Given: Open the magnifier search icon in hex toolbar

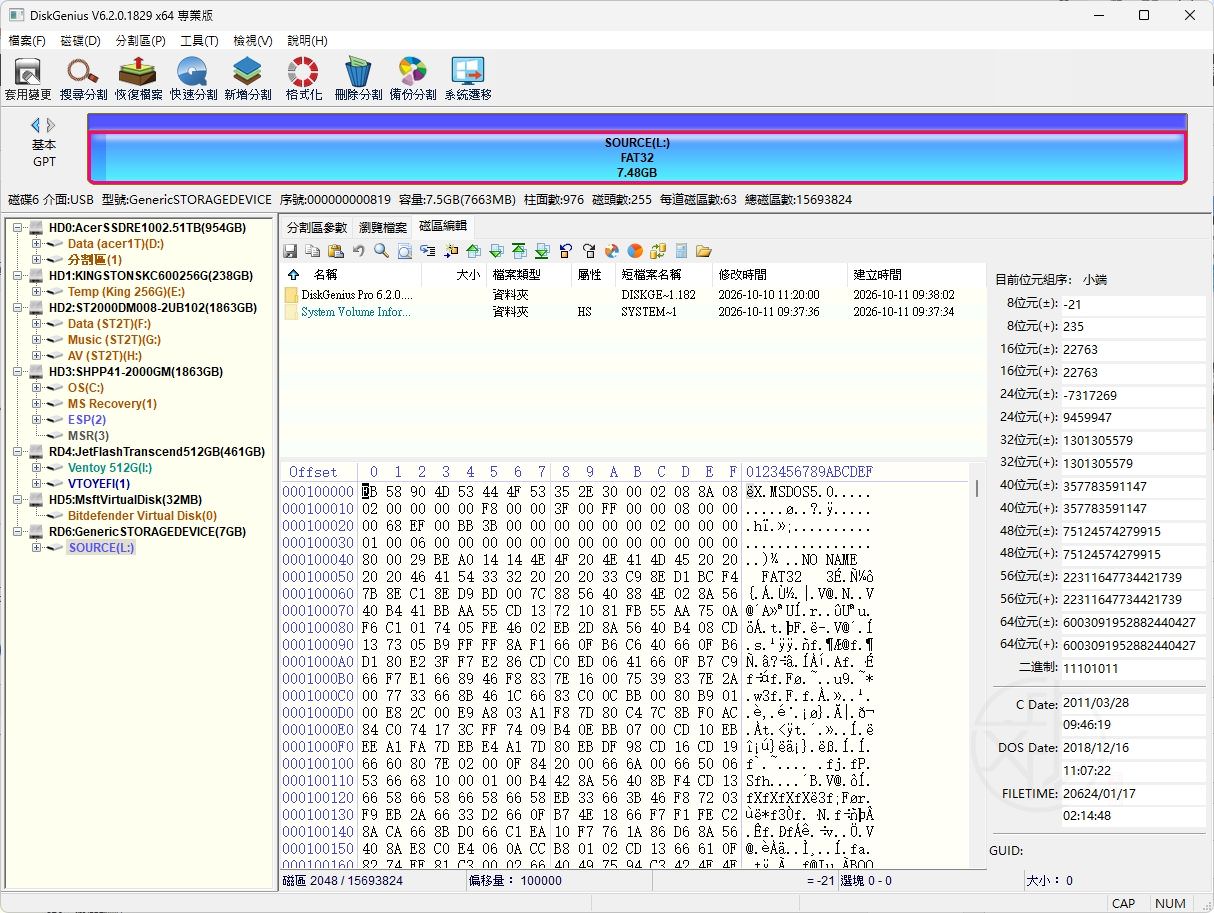Looking at the screenshot, I should (x=381, y=251).
